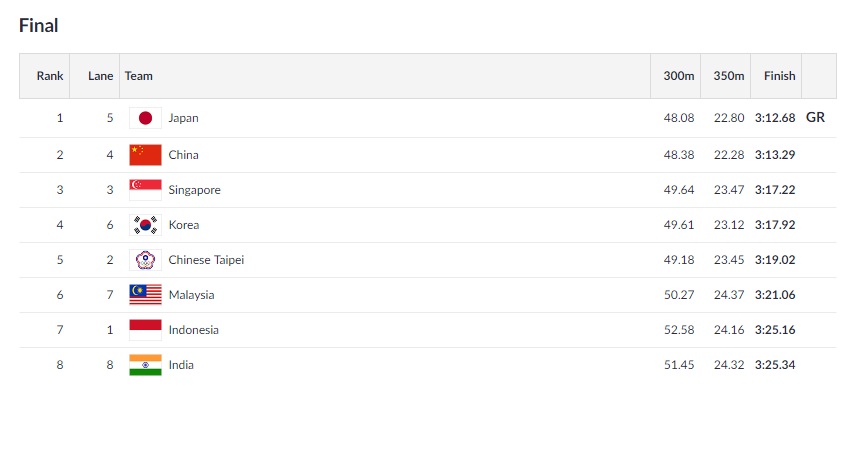This screenshot has width=850, height=449.
Task: Click the Korea flag icon
Action: pos(145,225)
